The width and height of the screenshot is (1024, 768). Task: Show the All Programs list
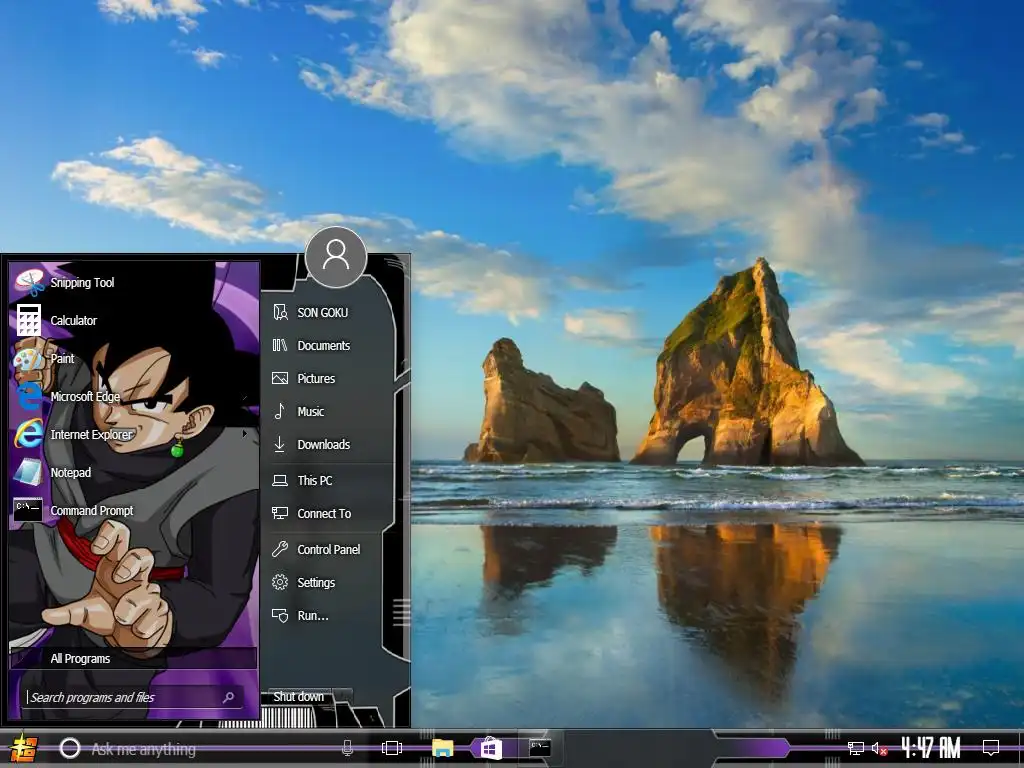tap(133, 658)
